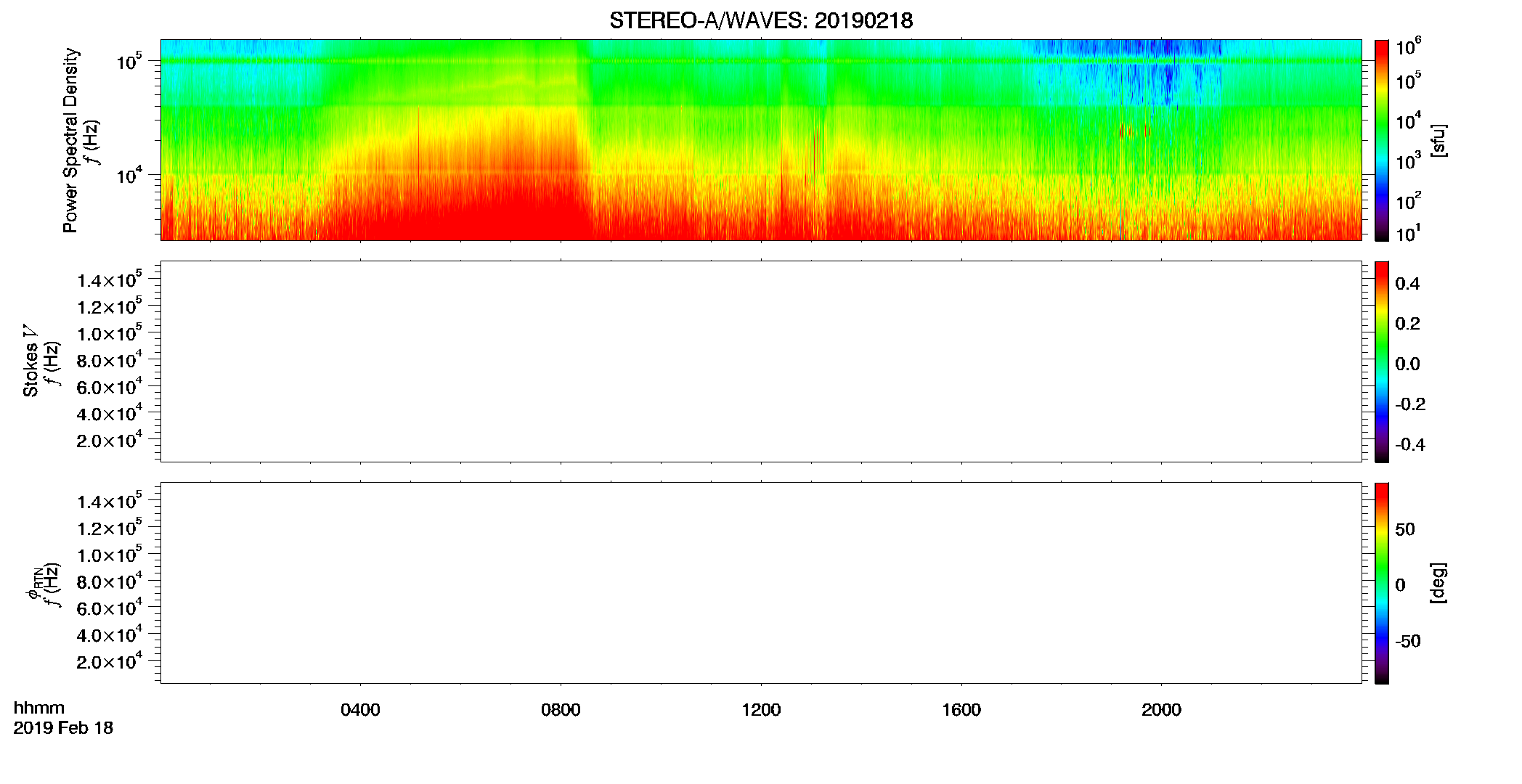Click the 1200 time tick label
The height and width of the screenshot is (784, 1522).
point(761,710)
